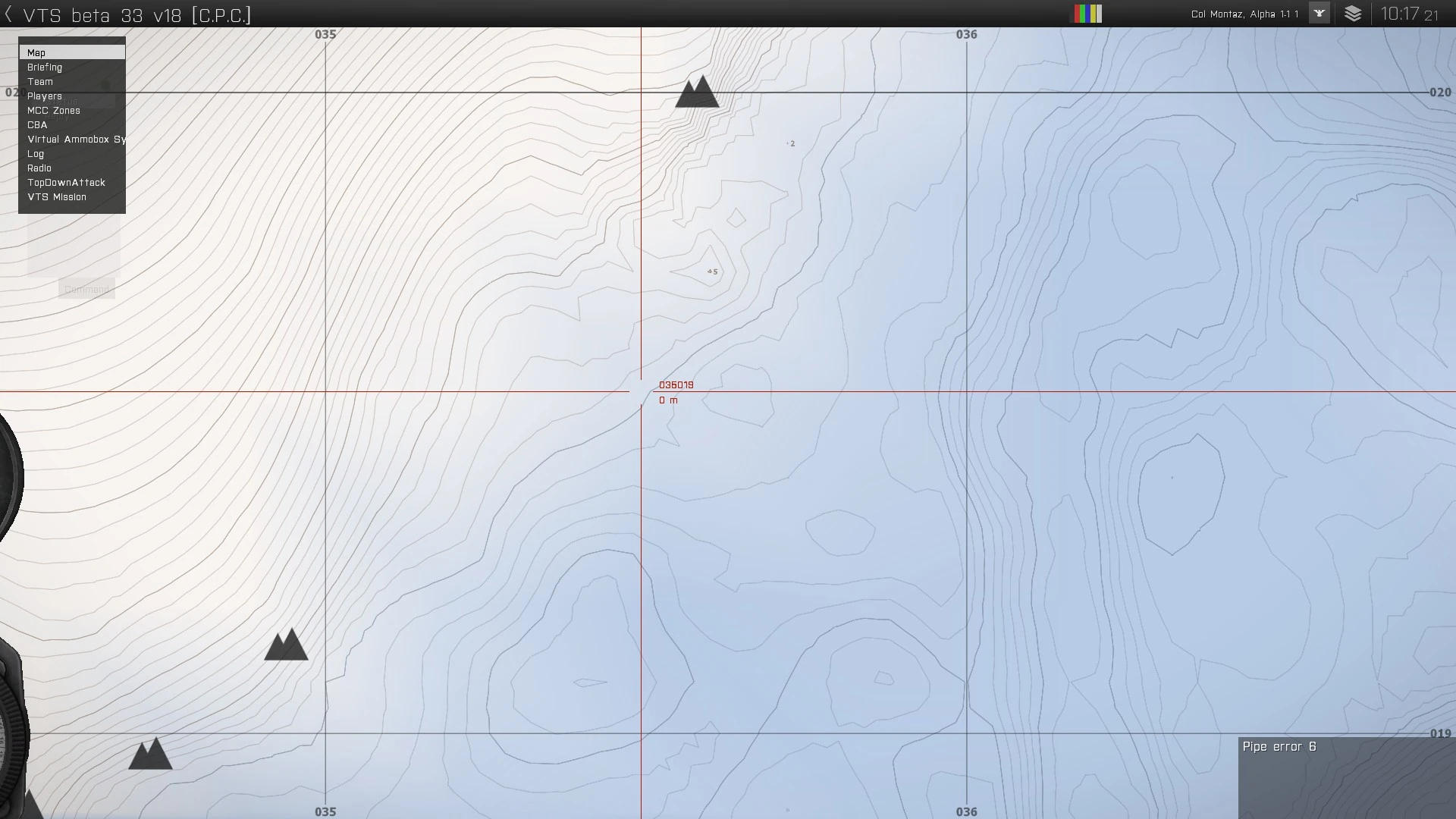
Task: Click the back arrow beside the mission title
Action: [x=9, y=14]
